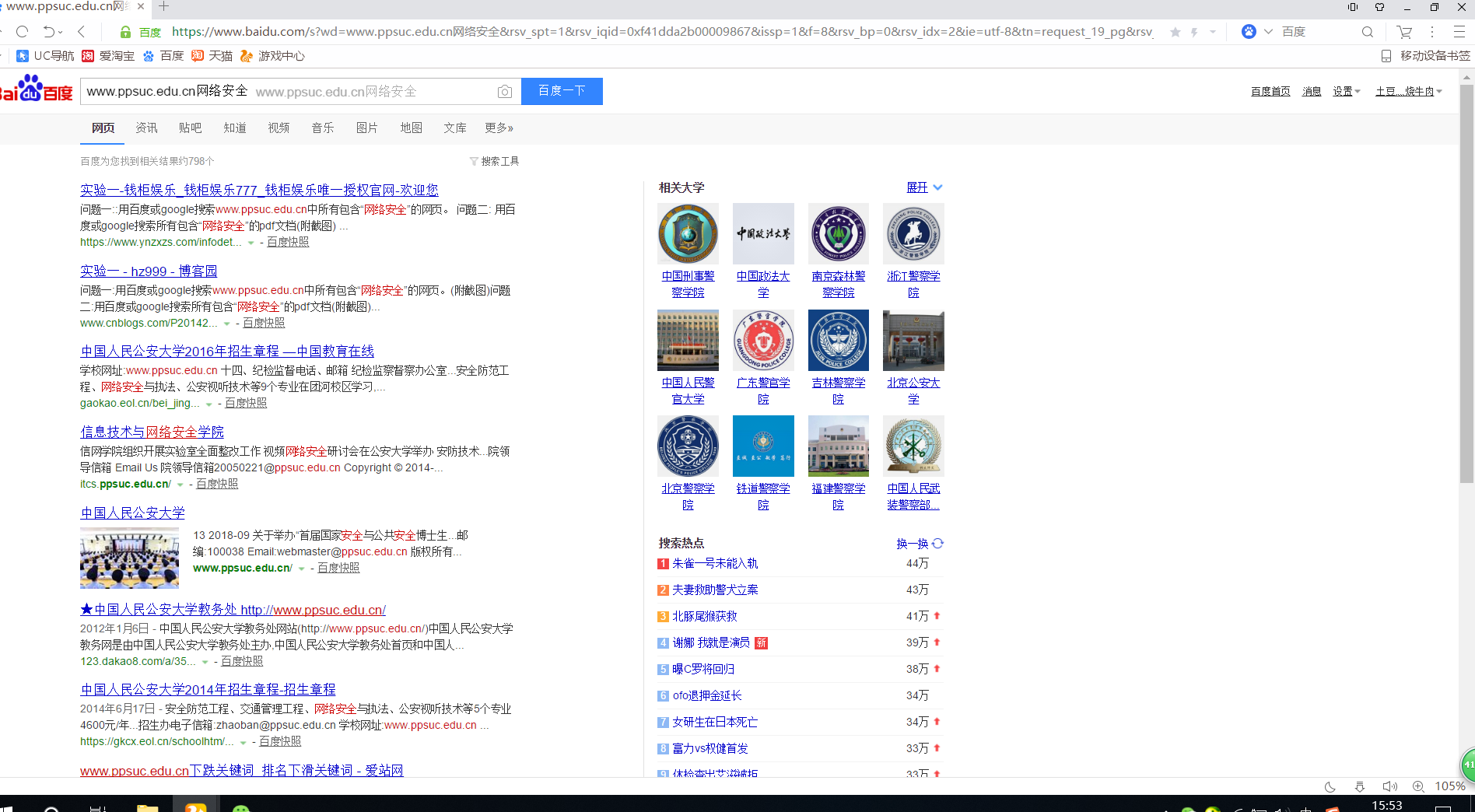Click the Baidu paw search engine icon

1249,32
